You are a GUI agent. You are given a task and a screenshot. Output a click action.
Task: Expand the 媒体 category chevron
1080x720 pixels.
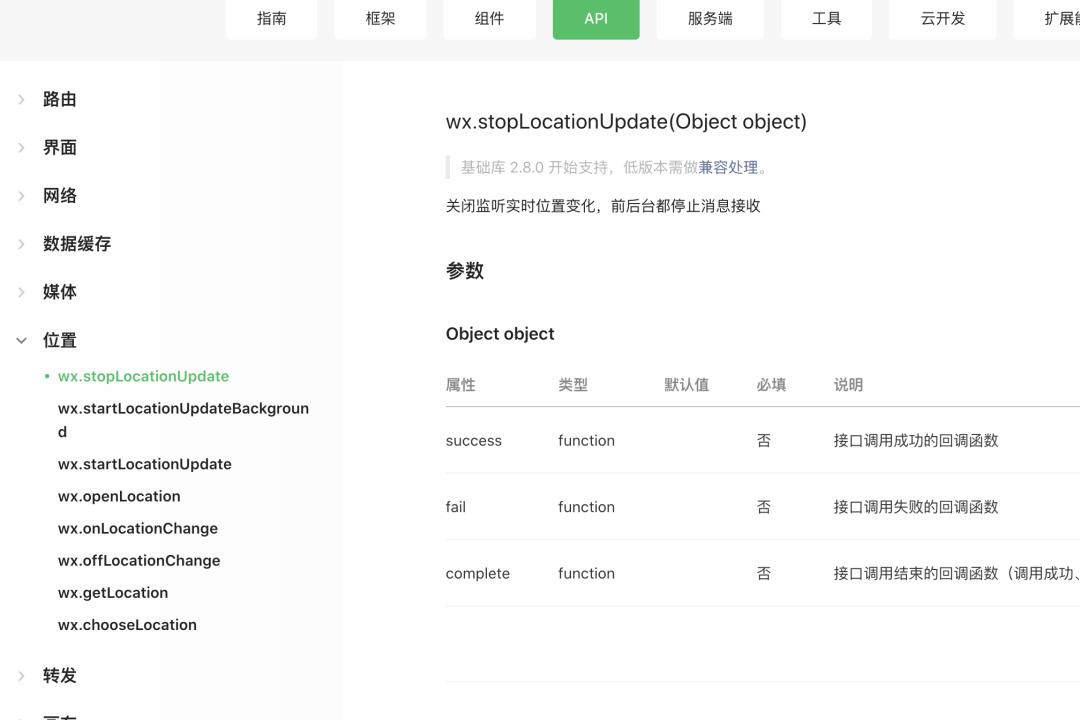pos(21,291)
